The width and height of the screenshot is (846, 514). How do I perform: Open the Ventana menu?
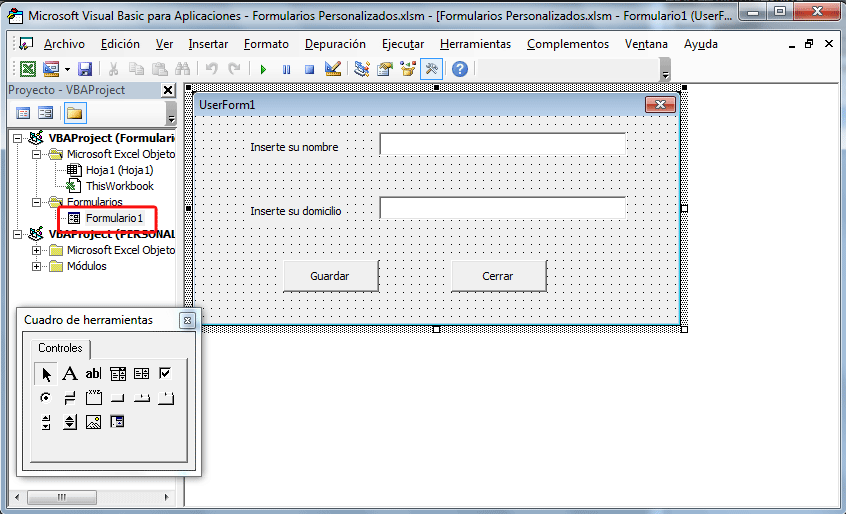click(x=646, y=44)
